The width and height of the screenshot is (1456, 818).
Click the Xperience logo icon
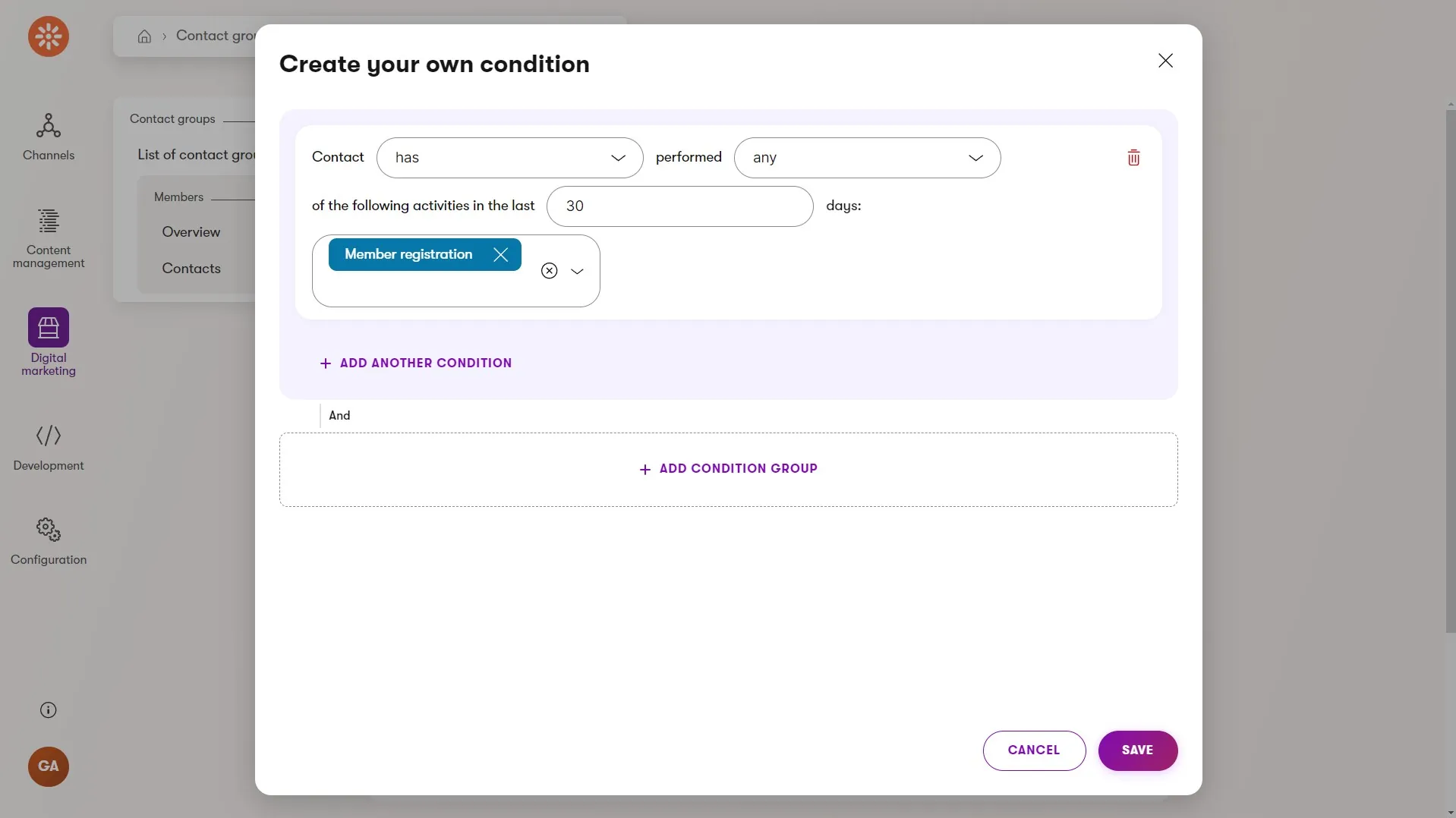(x=49, y=36)
